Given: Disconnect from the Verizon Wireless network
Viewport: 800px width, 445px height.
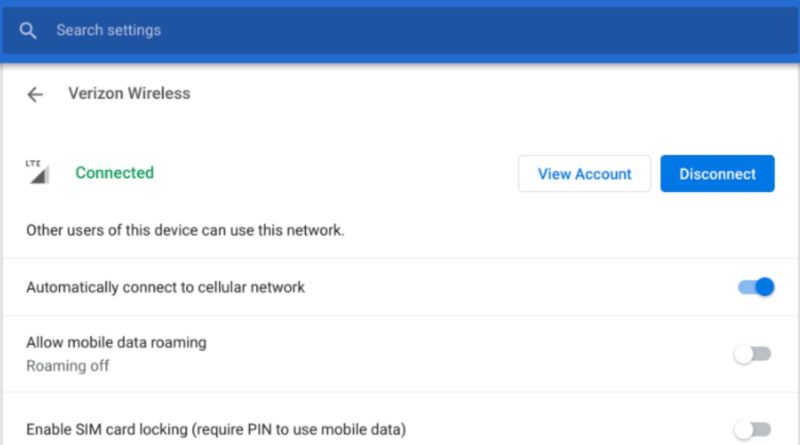Looking at the screenshot, I should tap(717, 174).
